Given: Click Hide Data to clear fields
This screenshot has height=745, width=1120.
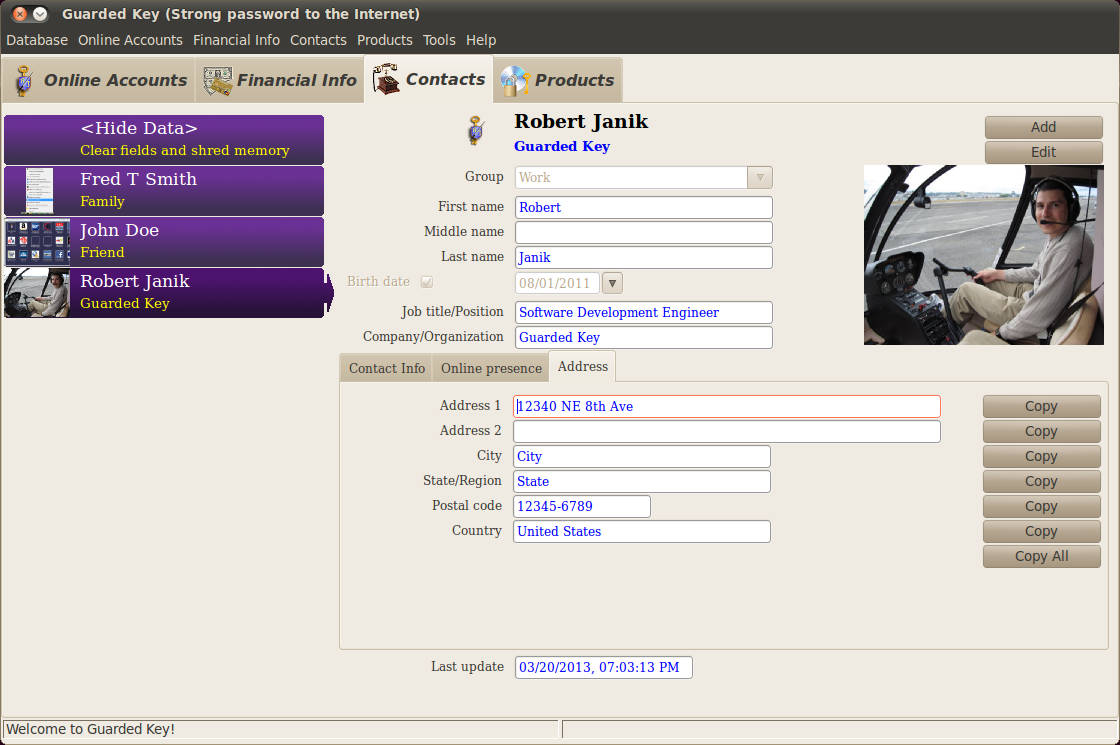Looking at the screenshot, I should (164, 139).
